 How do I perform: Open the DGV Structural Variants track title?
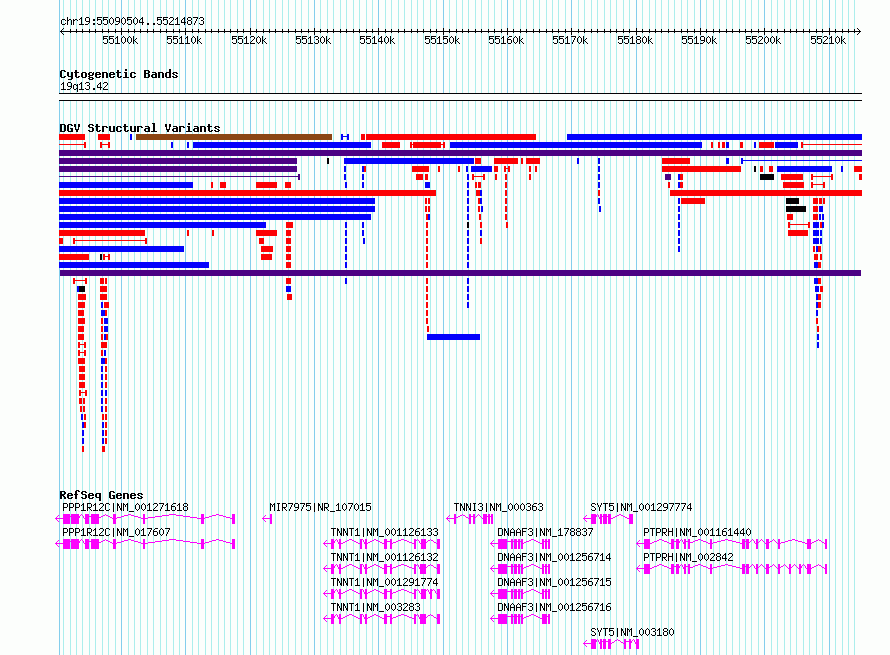point(140,128)
